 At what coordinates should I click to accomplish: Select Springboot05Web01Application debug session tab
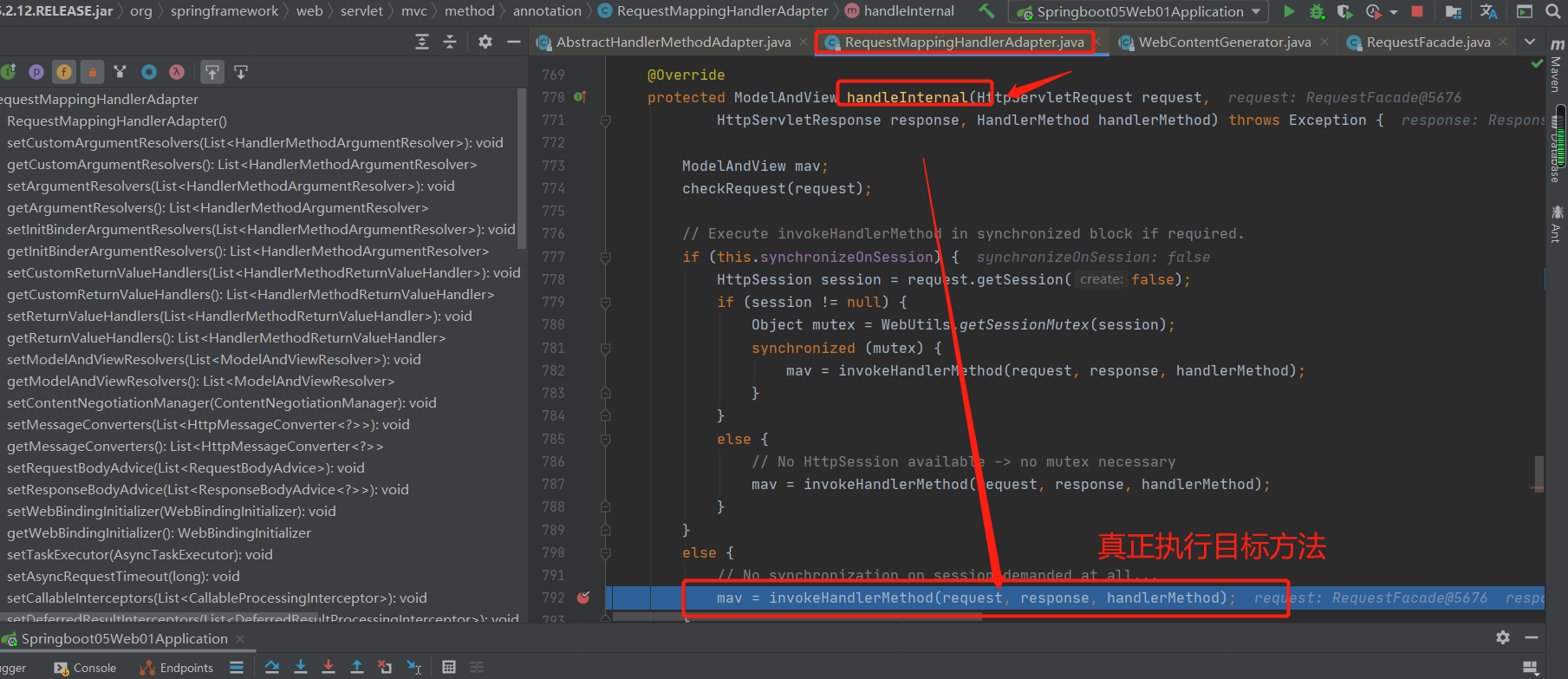coord(124,639)
